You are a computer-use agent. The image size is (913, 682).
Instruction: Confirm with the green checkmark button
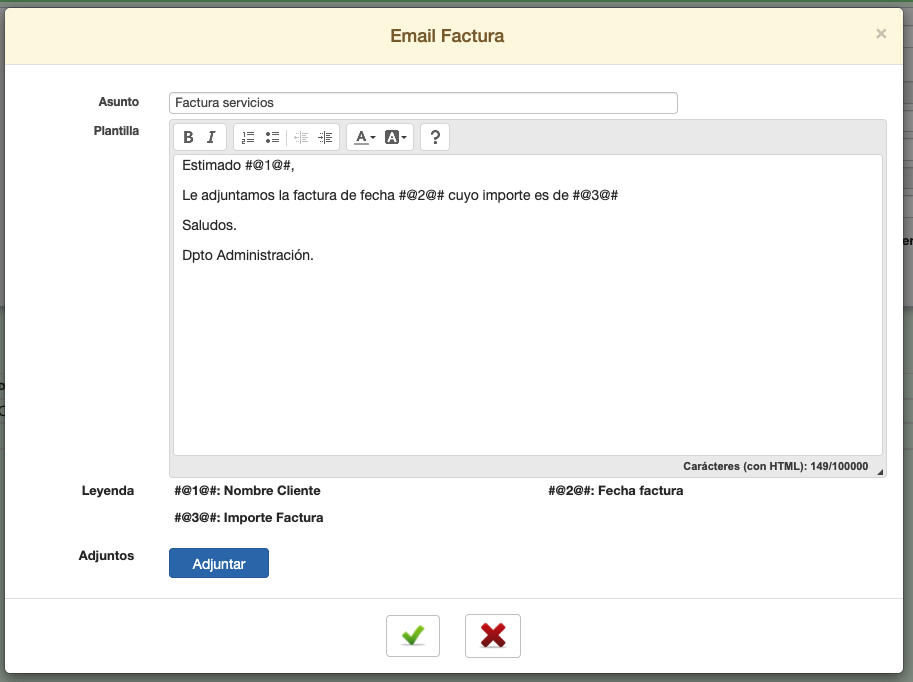click(413, 635)
